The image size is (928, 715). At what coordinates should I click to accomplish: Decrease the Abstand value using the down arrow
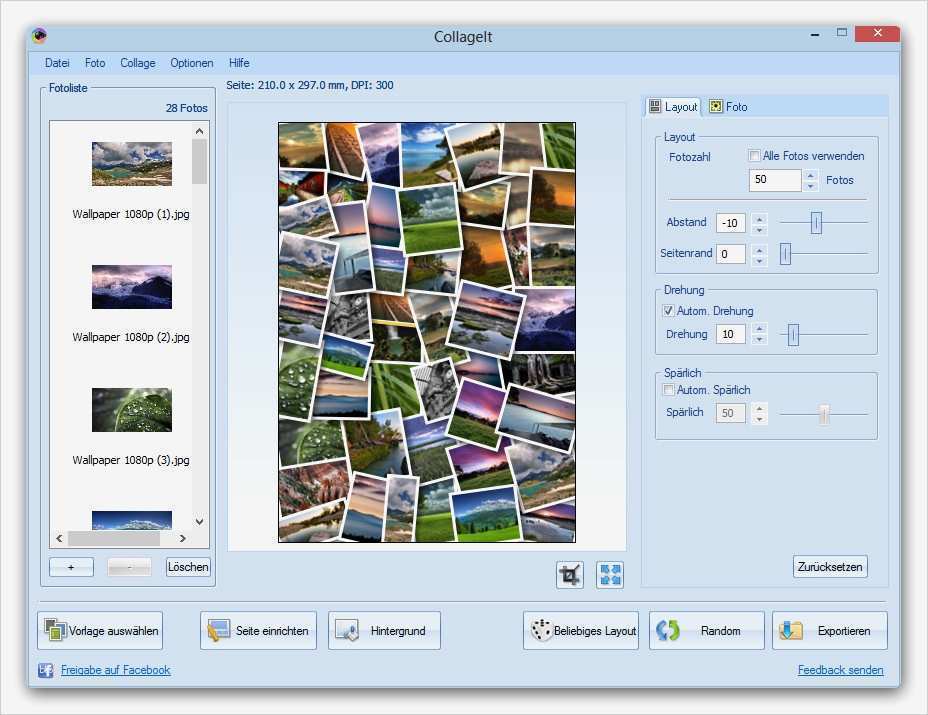[x=759, y=228]
